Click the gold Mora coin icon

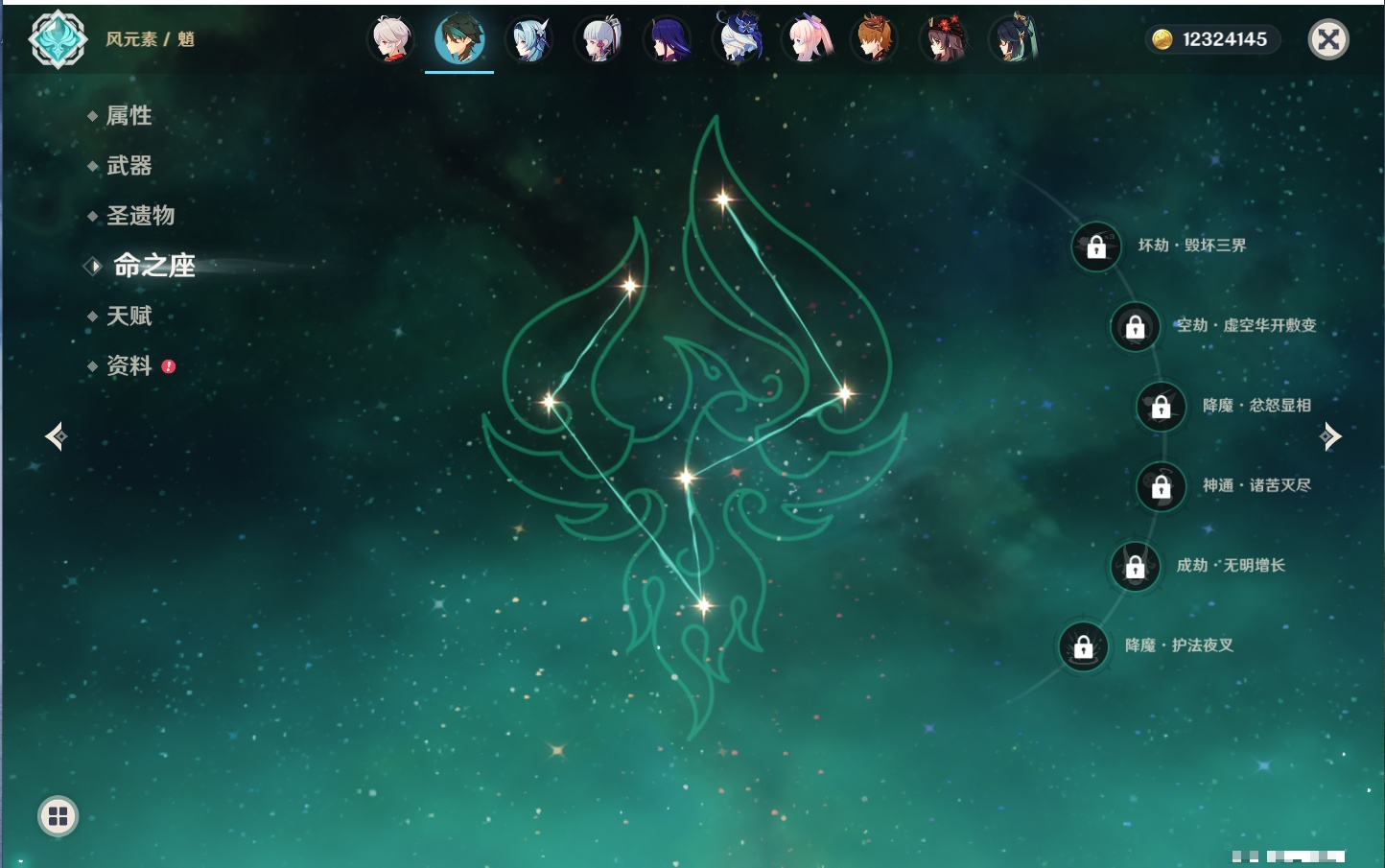(1162, 39)
